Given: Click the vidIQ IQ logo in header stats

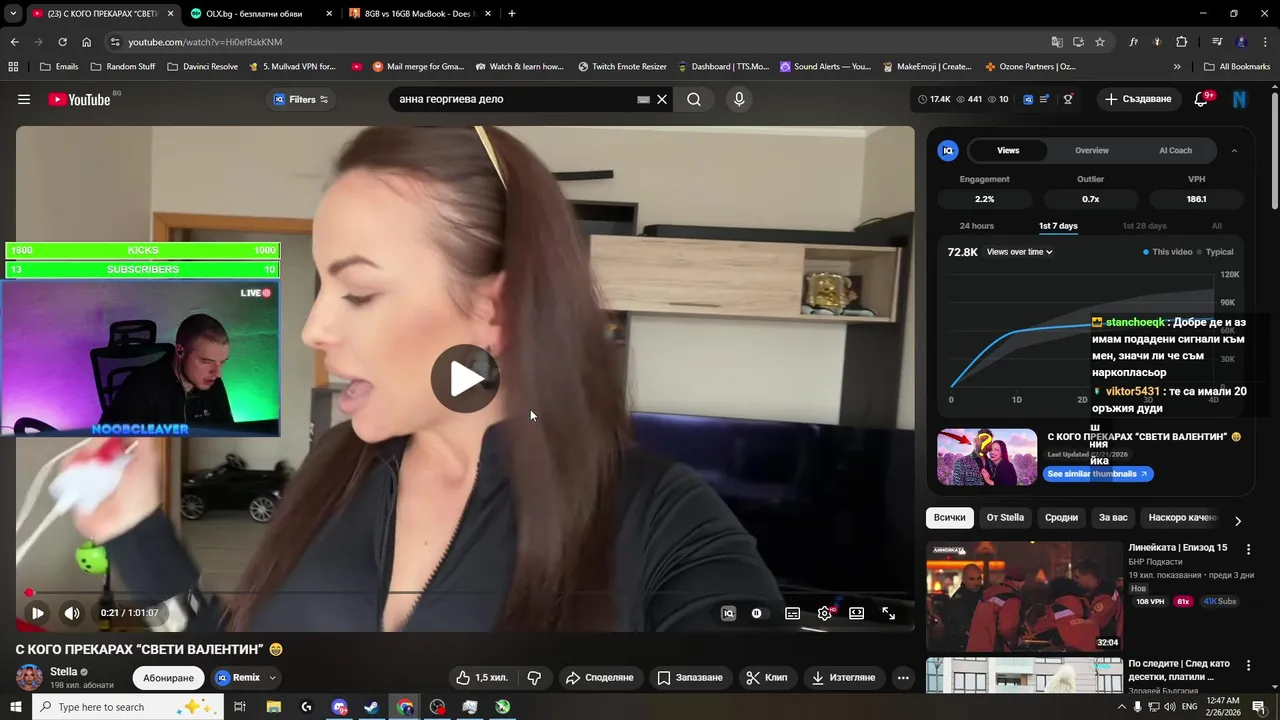Looking at the screenshot, I should tap(1027, 99).
